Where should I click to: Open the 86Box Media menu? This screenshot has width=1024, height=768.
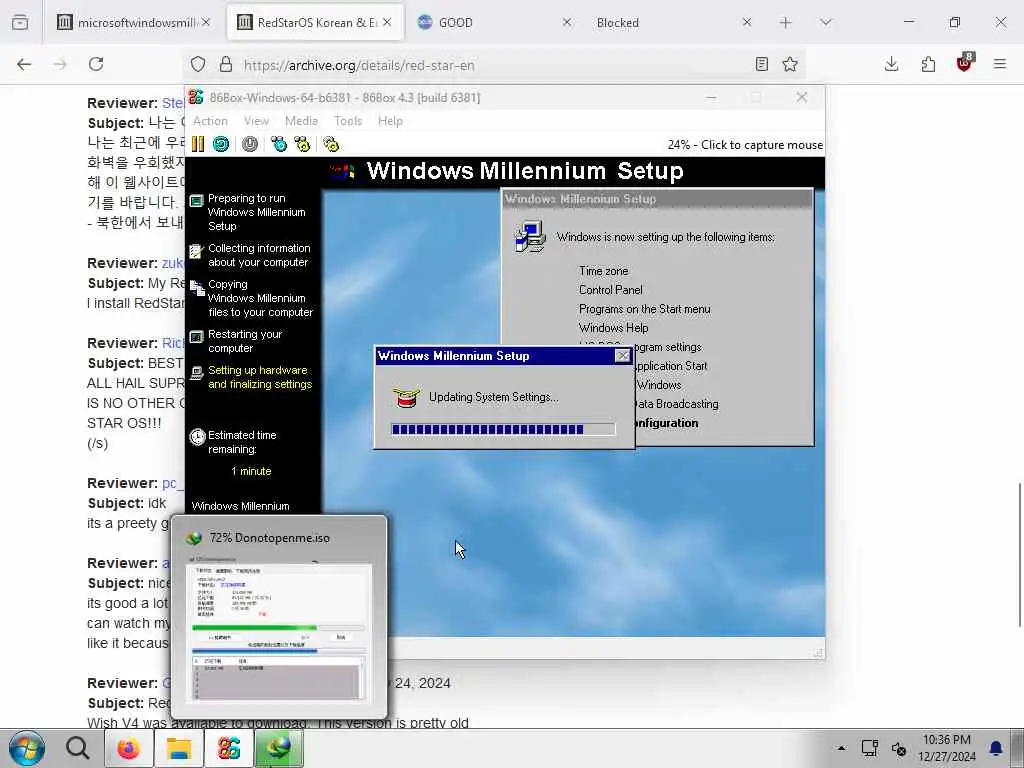301,121
